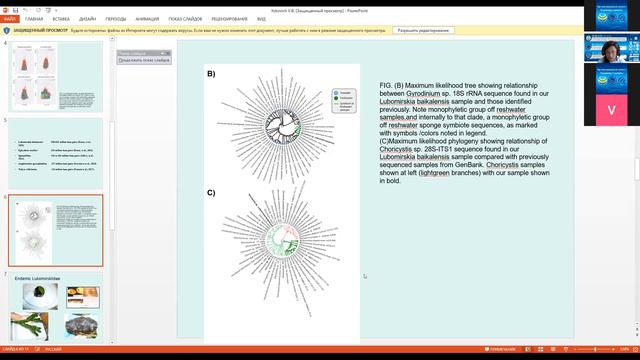Select slide 7 thumbnail Endemic Lubomirskiidae

pyautogui.click(x=56, y=307)
